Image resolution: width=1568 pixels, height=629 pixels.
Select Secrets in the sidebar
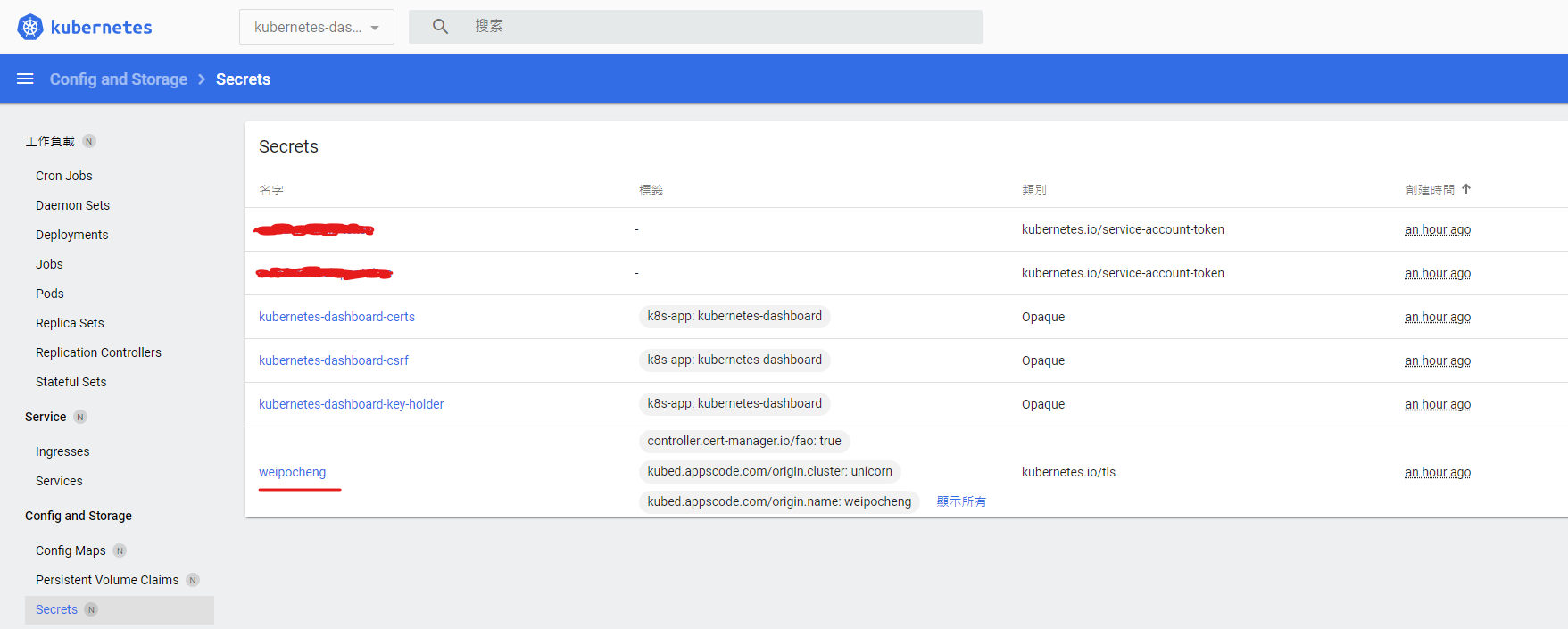(x=120, y=610)
